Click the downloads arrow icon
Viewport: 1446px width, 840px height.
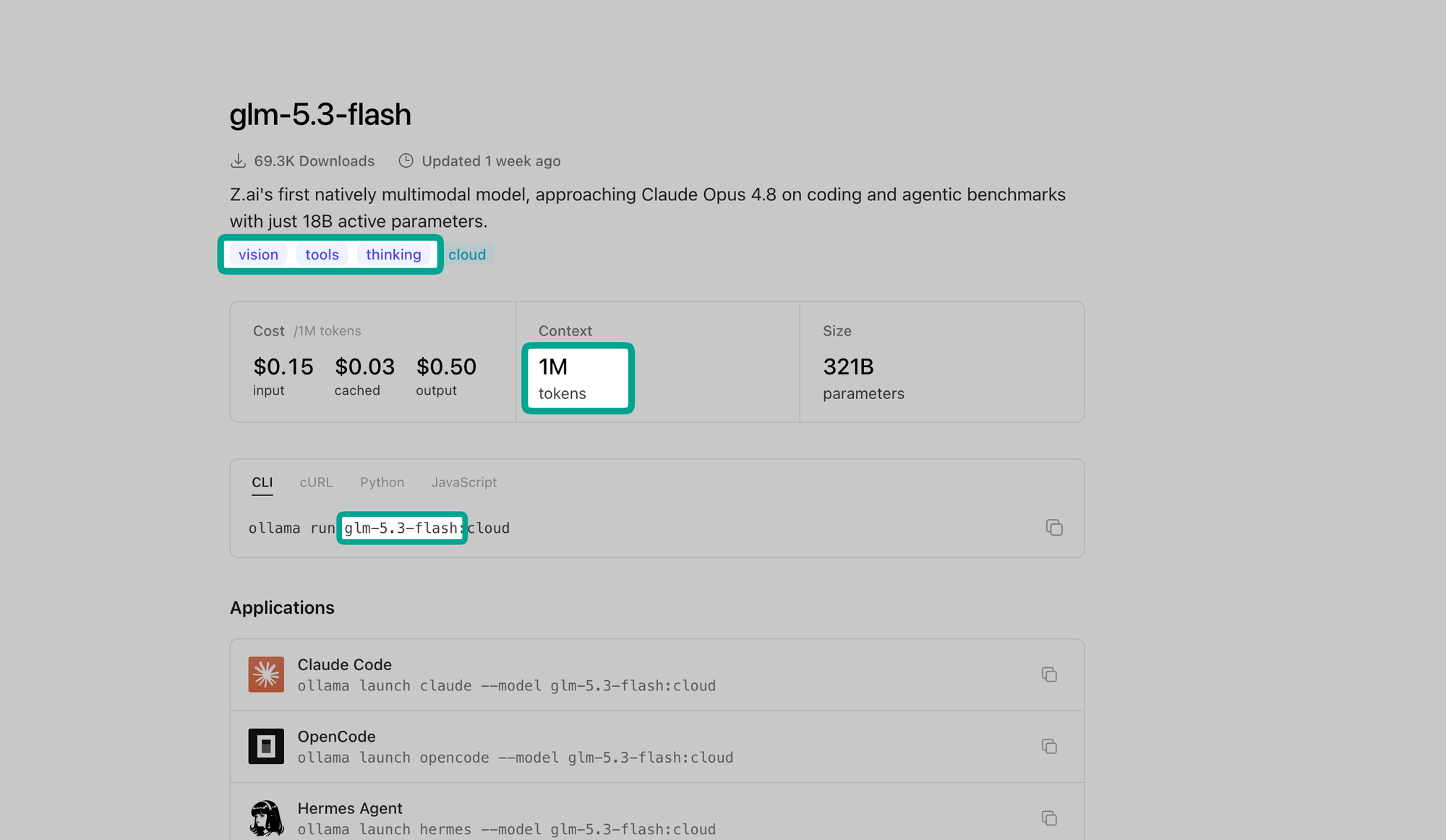(238, 160)
